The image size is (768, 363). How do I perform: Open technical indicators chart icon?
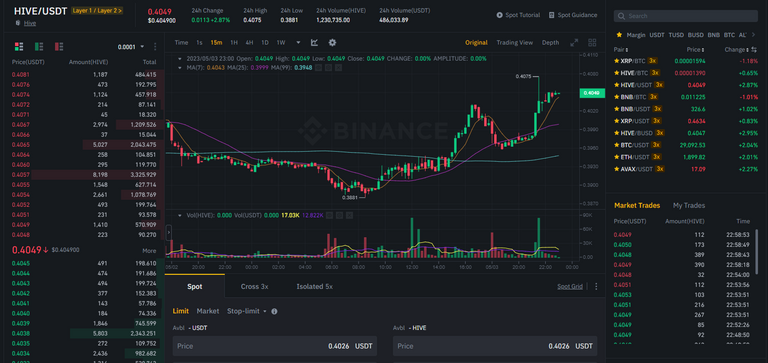coord(314,43)
